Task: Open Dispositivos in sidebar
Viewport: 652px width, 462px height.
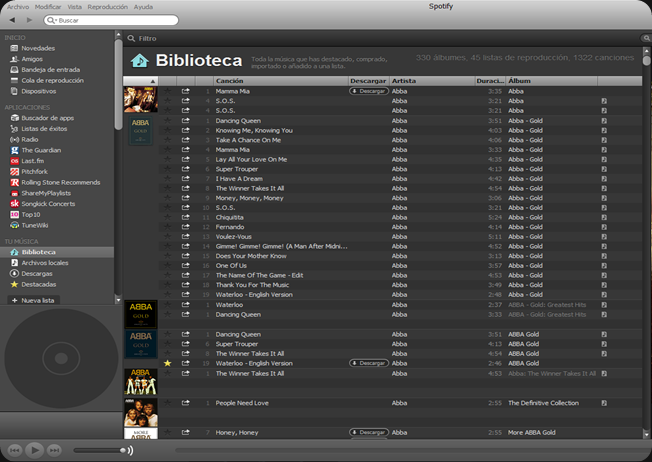Action: point(39,91)
